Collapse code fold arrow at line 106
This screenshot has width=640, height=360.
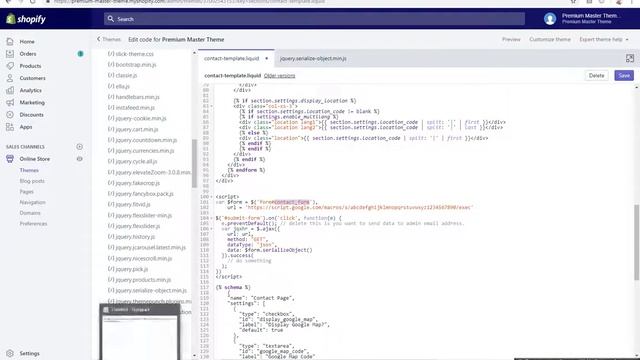[211, 229]
